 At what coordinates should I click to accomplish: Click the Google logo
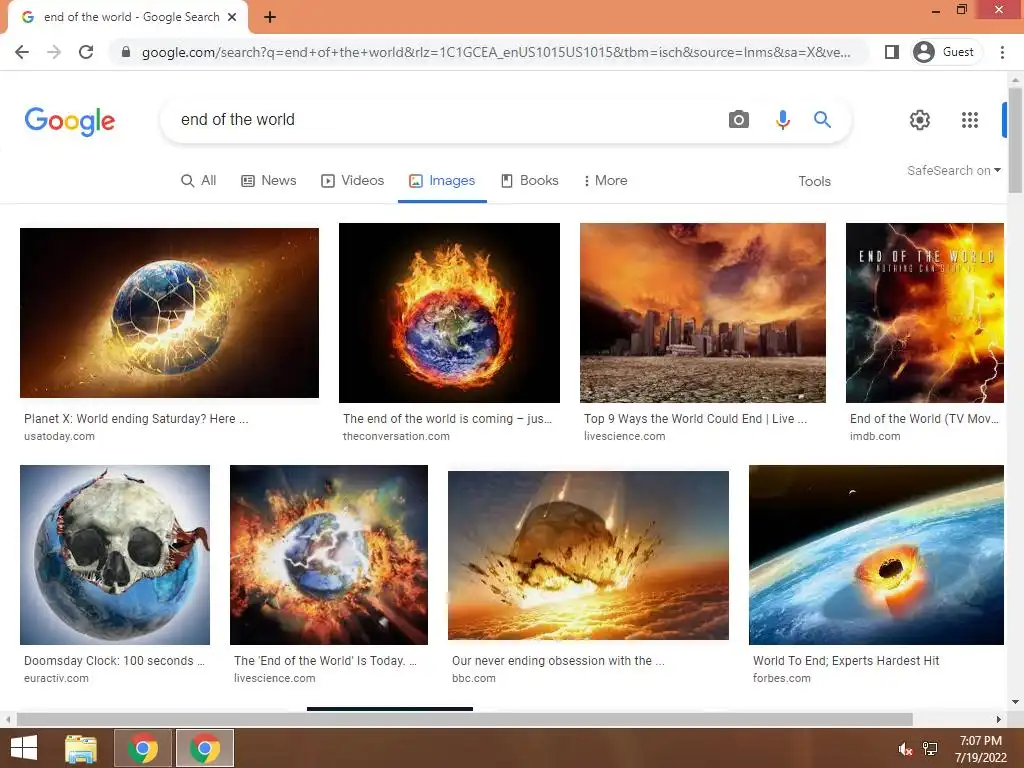point(70,121)
